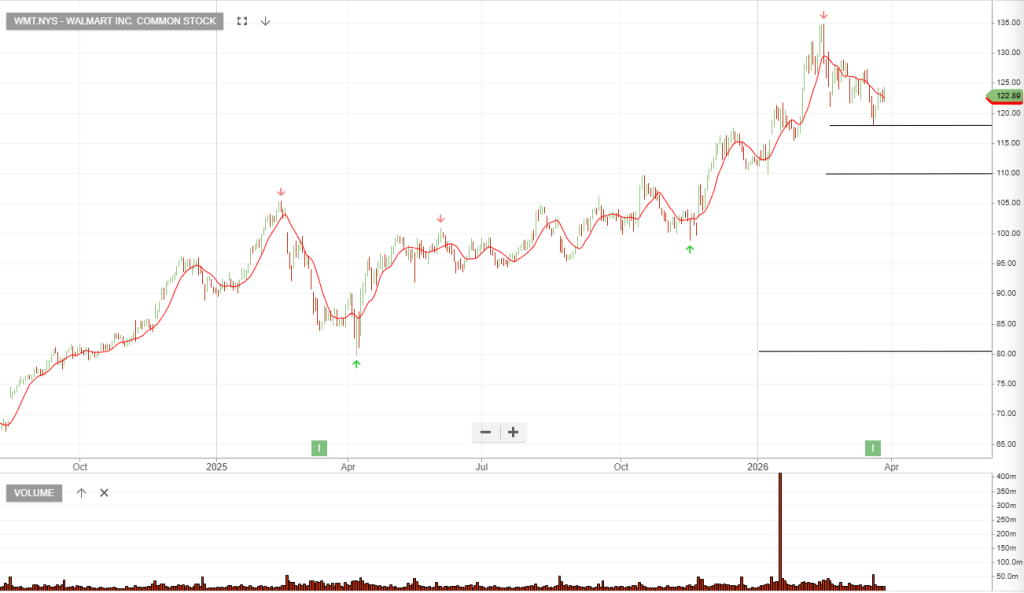
Task: Click the red sell arrow at the 2026 peak
Action: (x=823, y=15)
